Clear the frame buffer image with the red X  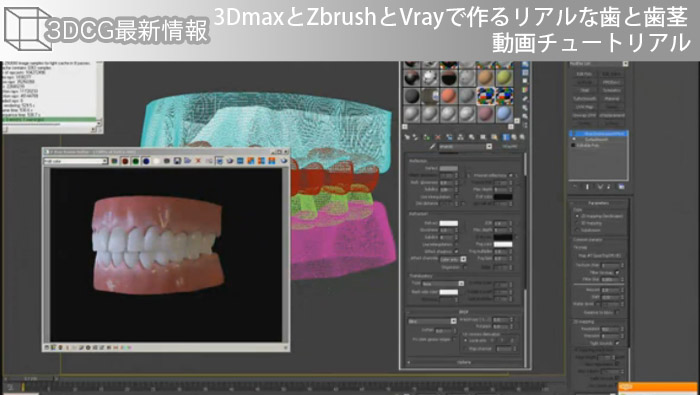pos(198,161)
